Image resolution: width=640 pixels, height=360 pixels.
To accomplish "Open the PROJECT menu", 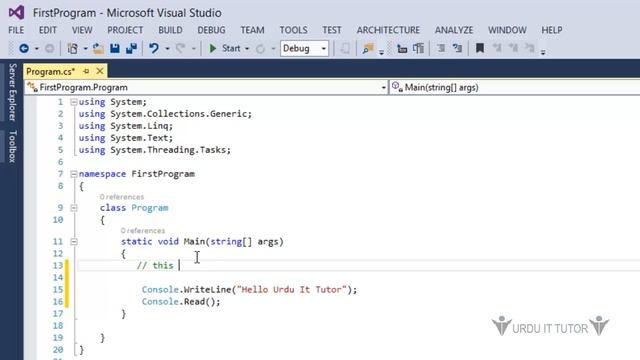I will click(x=125, y=30).
